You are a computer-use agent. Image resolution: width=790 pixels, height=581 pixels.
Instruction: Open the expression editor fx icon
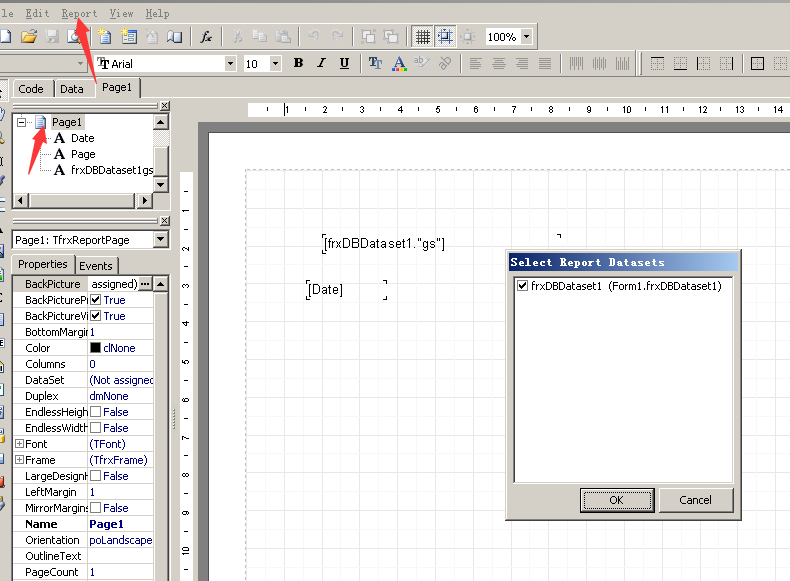coord(207,37)
